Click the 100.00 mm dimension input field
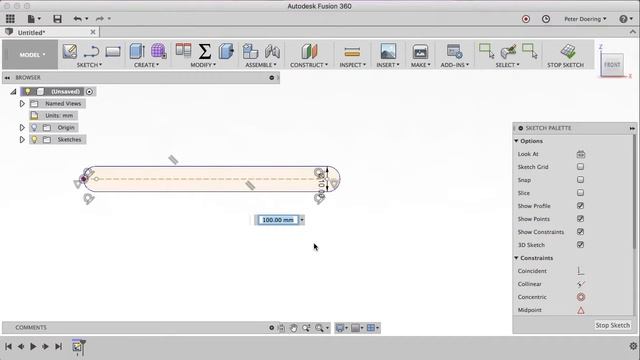Viewport: 640px width, 360px height. (x=278, y=220)
